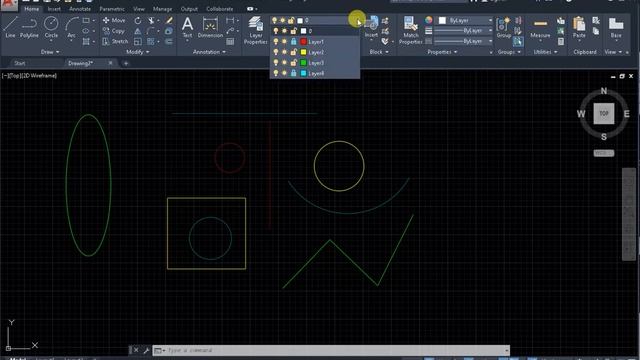The image size is (640, 360).
Task: Click Layer3 green color swatch
Action: tap(303, 63)
